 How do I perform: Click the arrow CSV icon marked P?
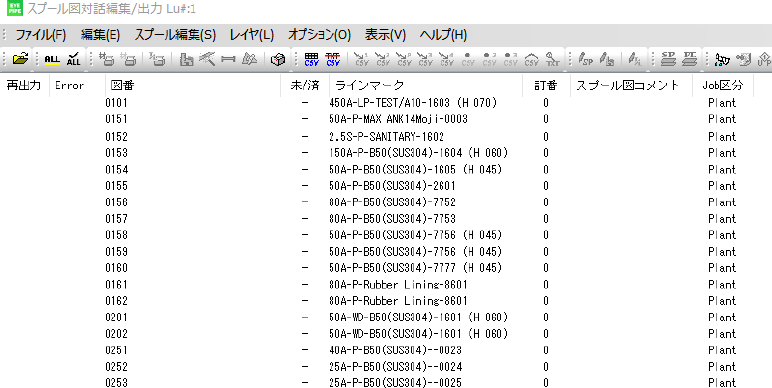(404, 60)
